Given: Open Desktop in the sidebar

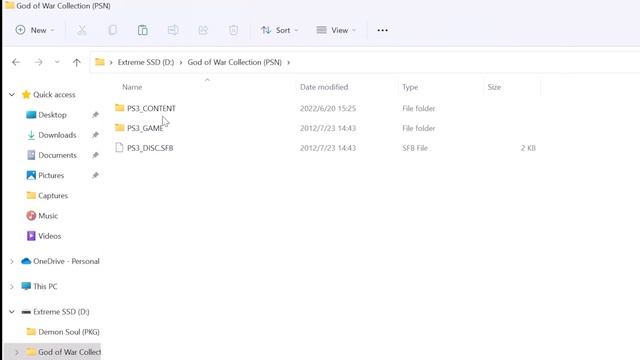Looking at the screenshot, I should pos(52,115).
